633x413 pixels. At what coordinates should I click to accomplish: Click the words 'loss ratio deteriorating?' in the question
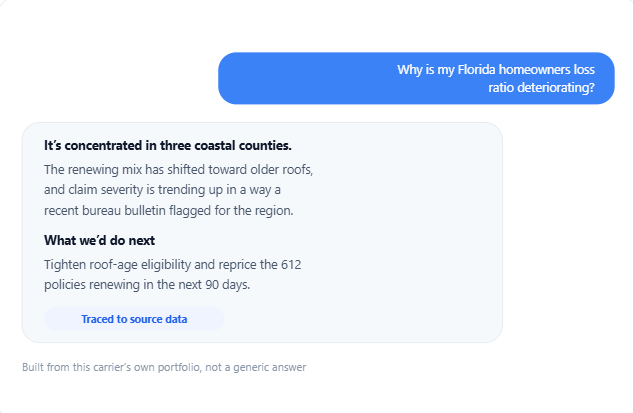[542, 78]
